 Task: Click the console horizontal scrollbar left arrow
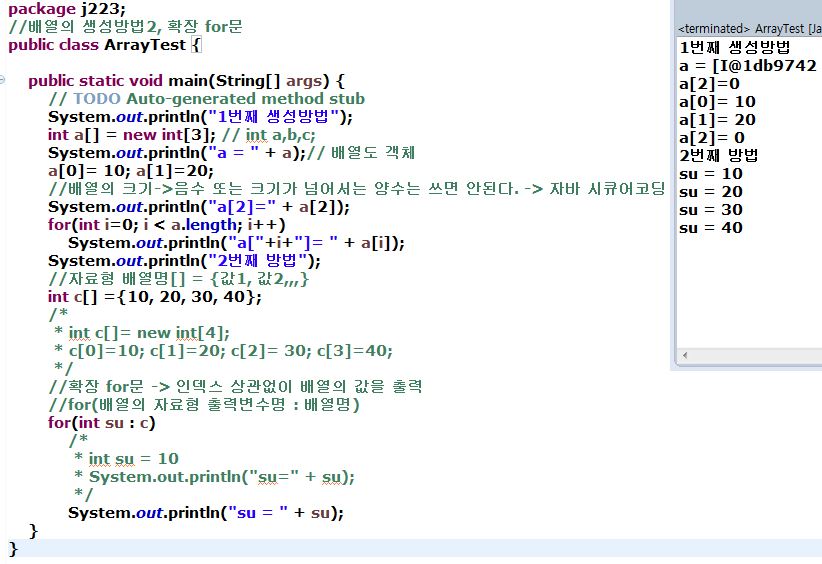tap(685, 355)
